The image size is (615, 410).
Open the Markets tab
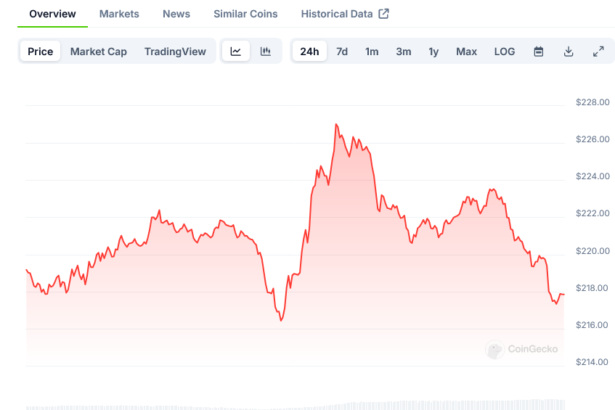[x=119, y=14]
